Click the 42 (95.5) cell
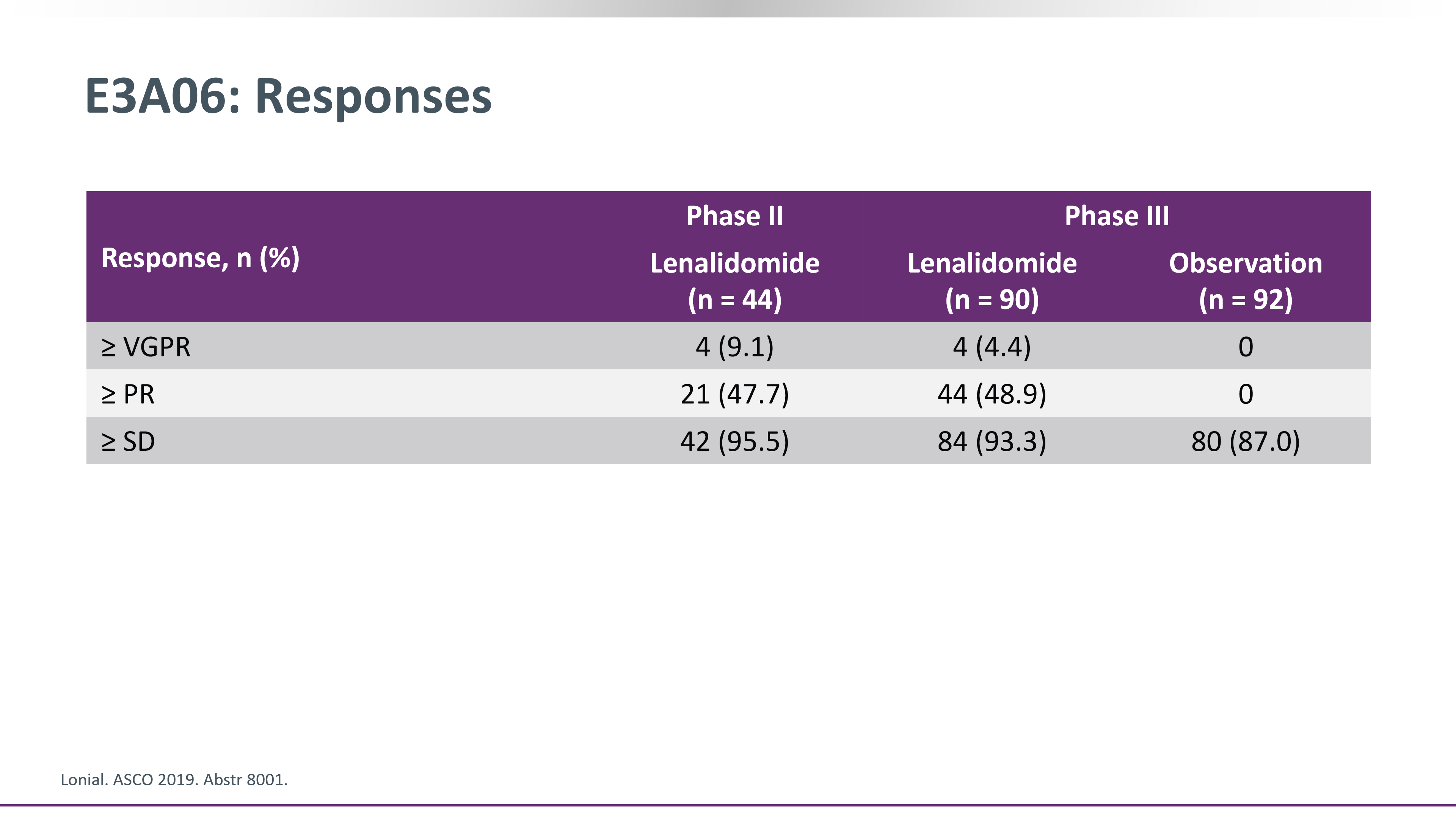This screenshot has width=1456, height=819. [734, 441]
